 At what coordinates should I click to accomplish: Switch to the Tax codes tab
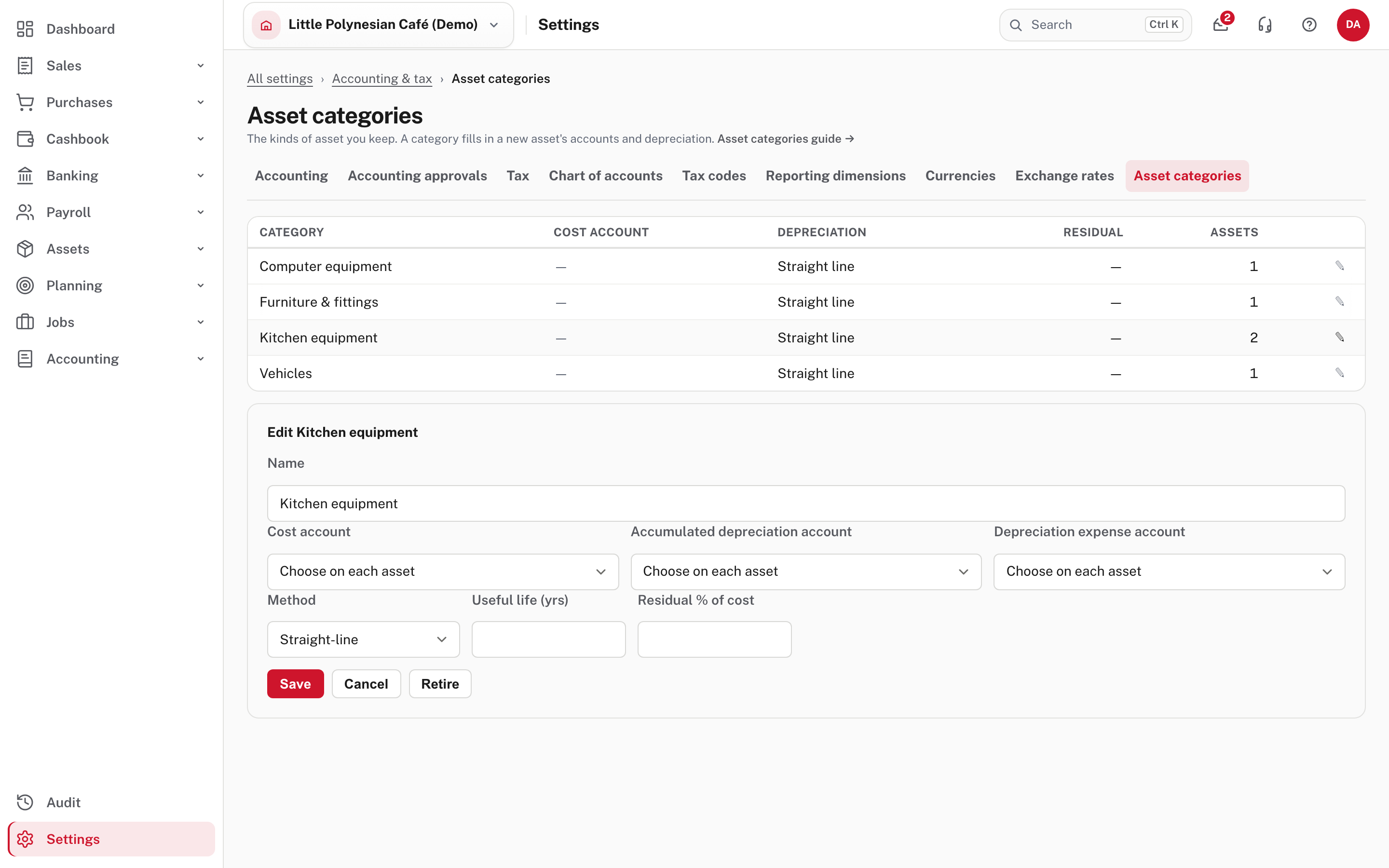point(714,176)
